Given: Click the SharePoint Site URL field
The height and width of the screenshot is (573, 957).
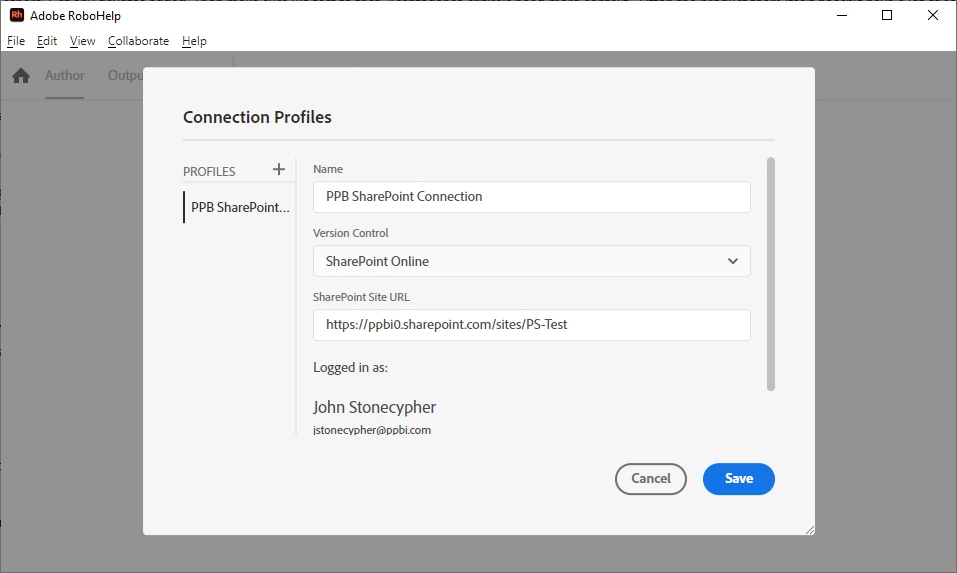Looking at the screenshot, I should pos(532,325).
